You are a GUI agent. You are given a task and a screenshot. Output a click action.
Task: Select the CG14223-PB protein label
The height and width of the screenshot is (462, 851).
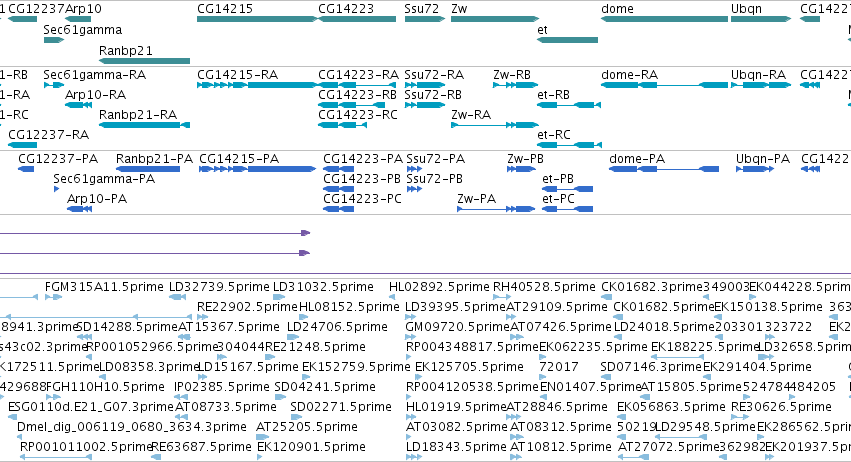362,179
